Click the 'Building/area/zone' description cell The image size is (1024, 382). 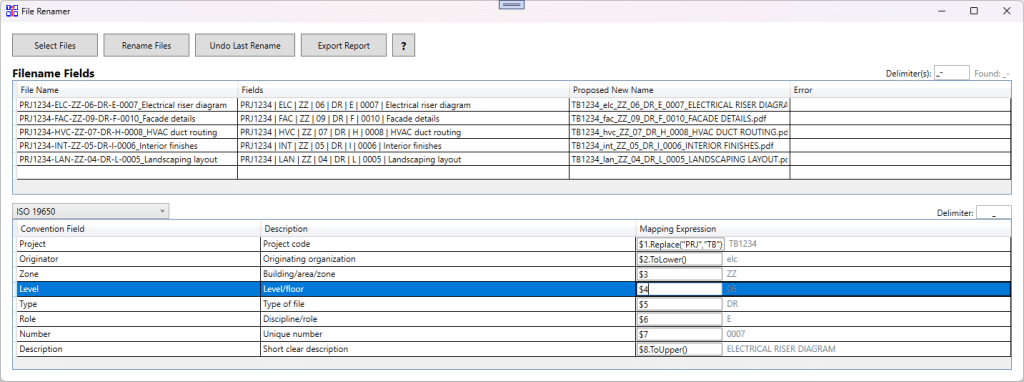coord(448,274)
